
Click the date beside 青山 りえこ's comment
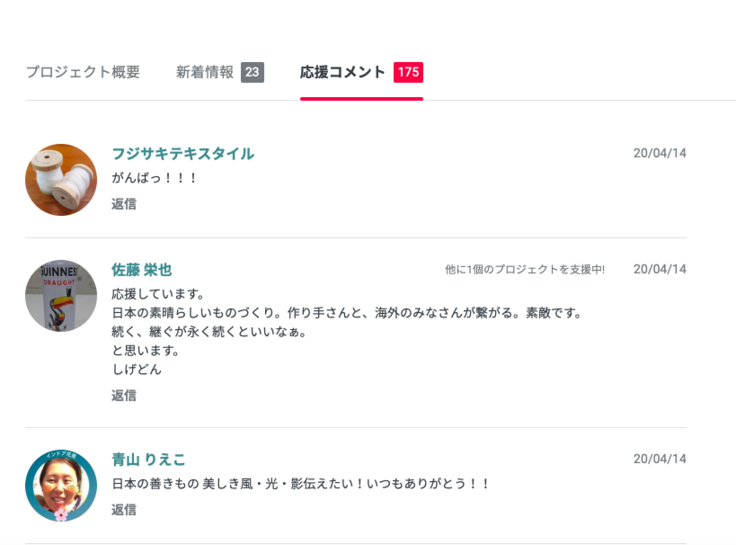pyautogui.click(x=660, y=460)
